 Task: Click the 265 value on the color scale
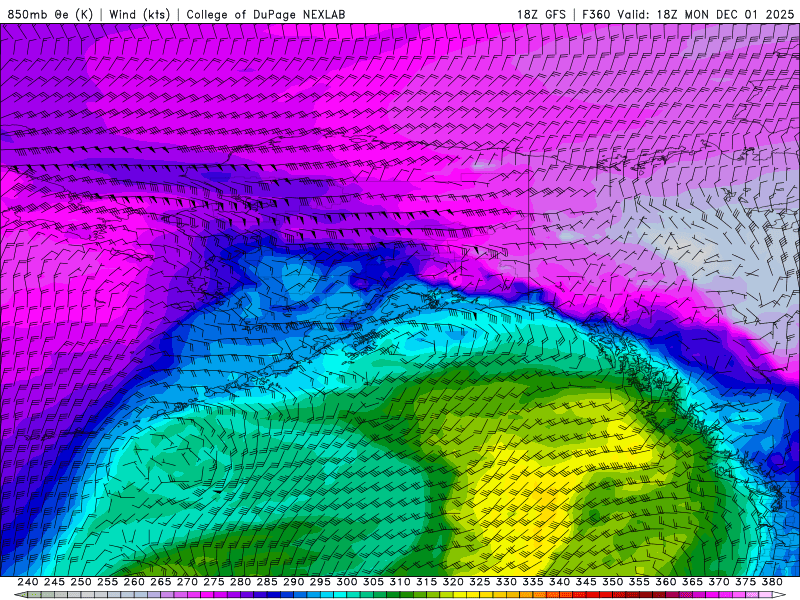pos(160,582)
